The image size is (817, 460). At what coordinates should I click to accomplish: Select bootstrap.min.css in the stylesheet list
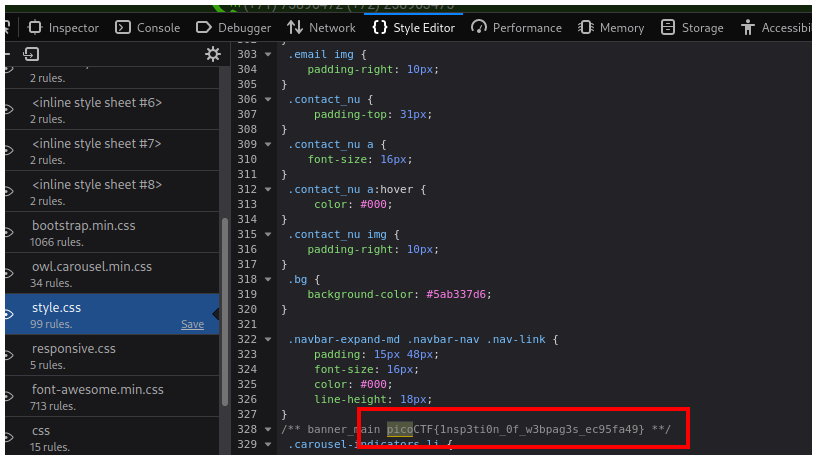click(x=83, y=226)
